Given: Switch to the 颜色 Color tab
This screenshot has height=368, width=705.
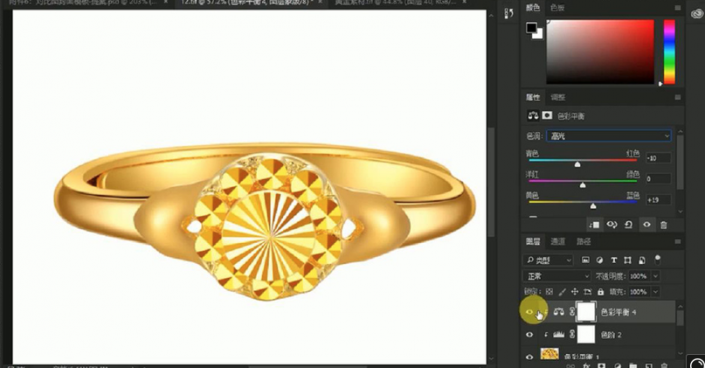Looking at the screenshot, I should tap(533, 8).
